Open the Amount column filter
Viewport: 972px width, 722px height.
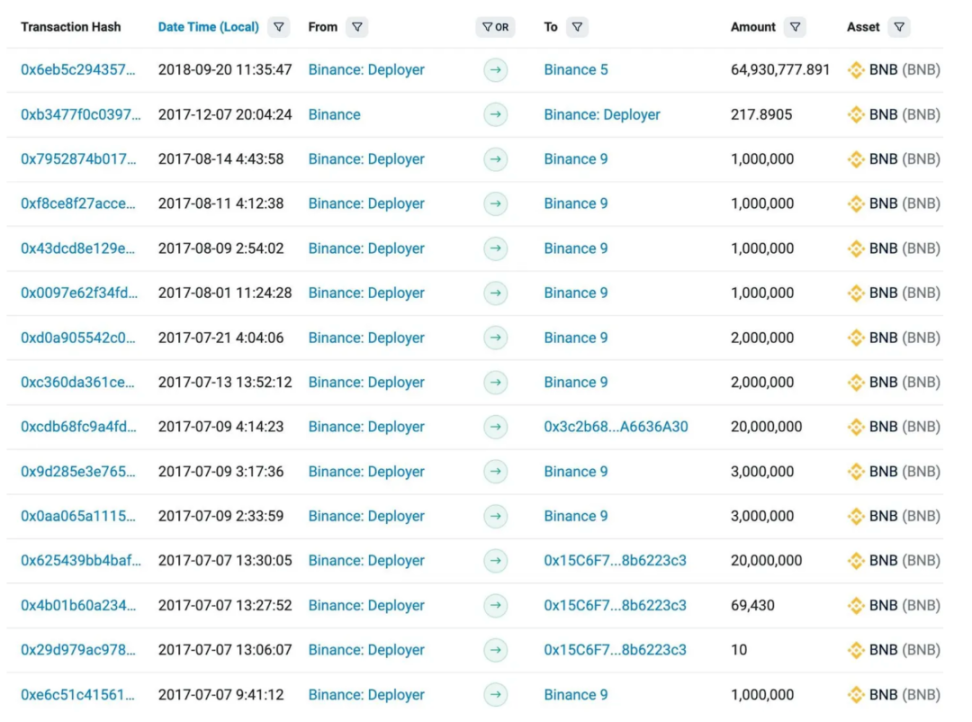click(x=795, y=27)
